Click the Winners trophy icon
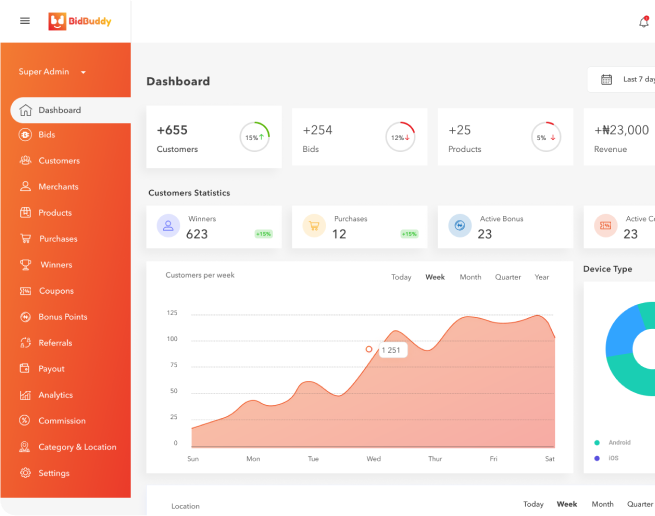The width and height of the screenshot is (655, 516). (x=25, y=264)
